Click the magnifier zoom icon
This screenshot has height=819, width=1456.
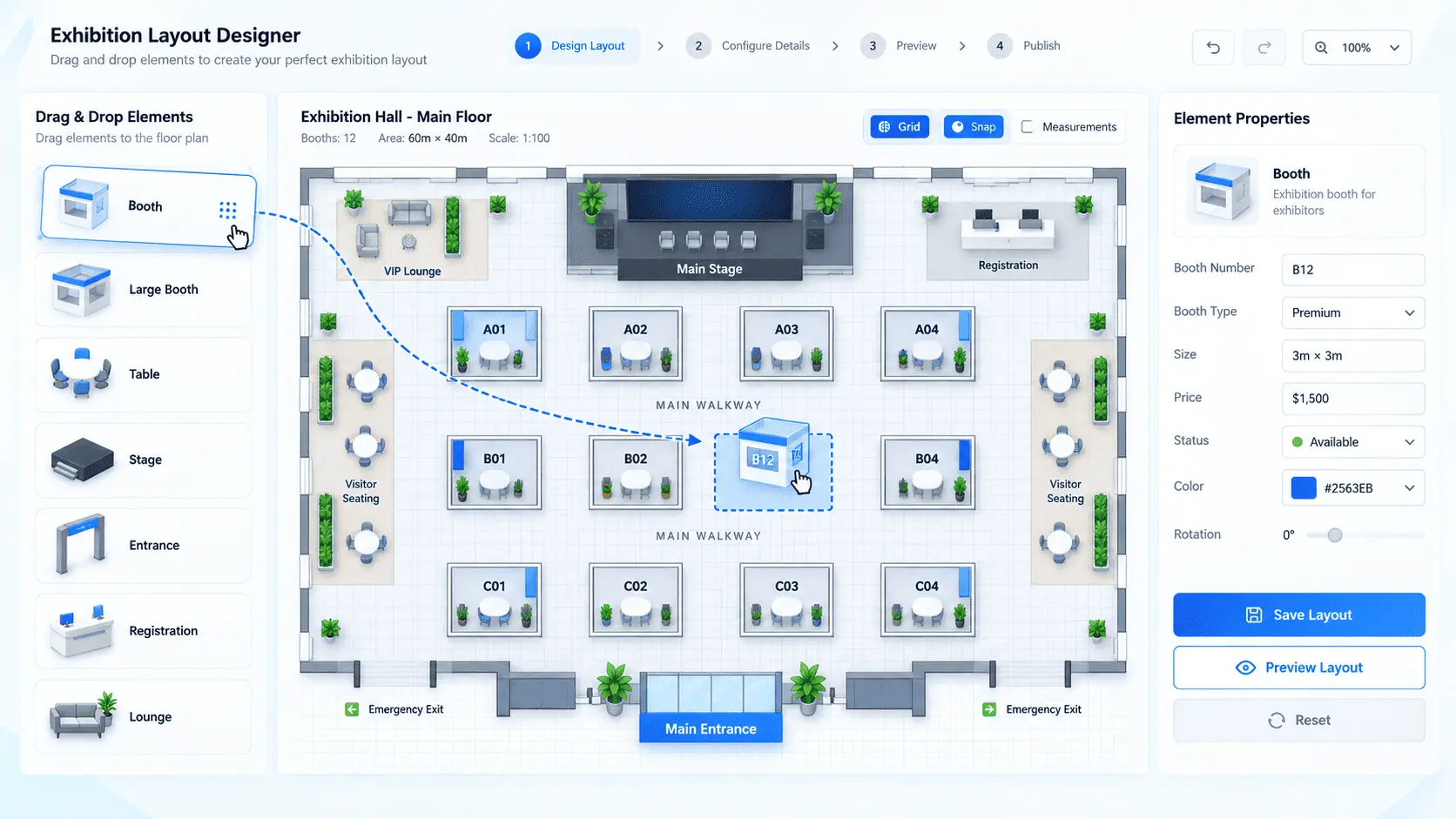click(1321, 48)
